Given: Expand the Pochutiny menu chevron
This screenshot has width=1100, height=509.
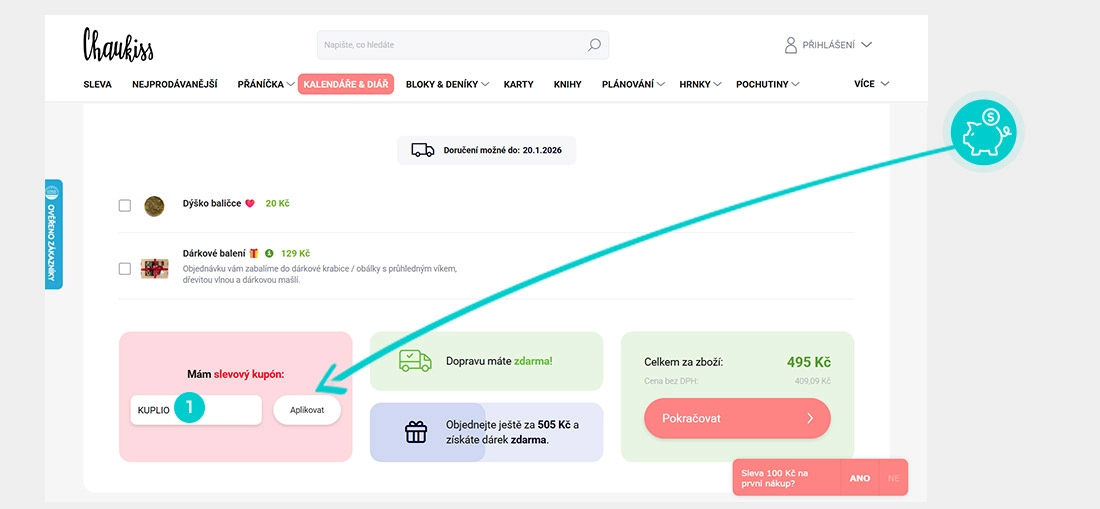Looking at the screenshot, I should coord(795,84).
